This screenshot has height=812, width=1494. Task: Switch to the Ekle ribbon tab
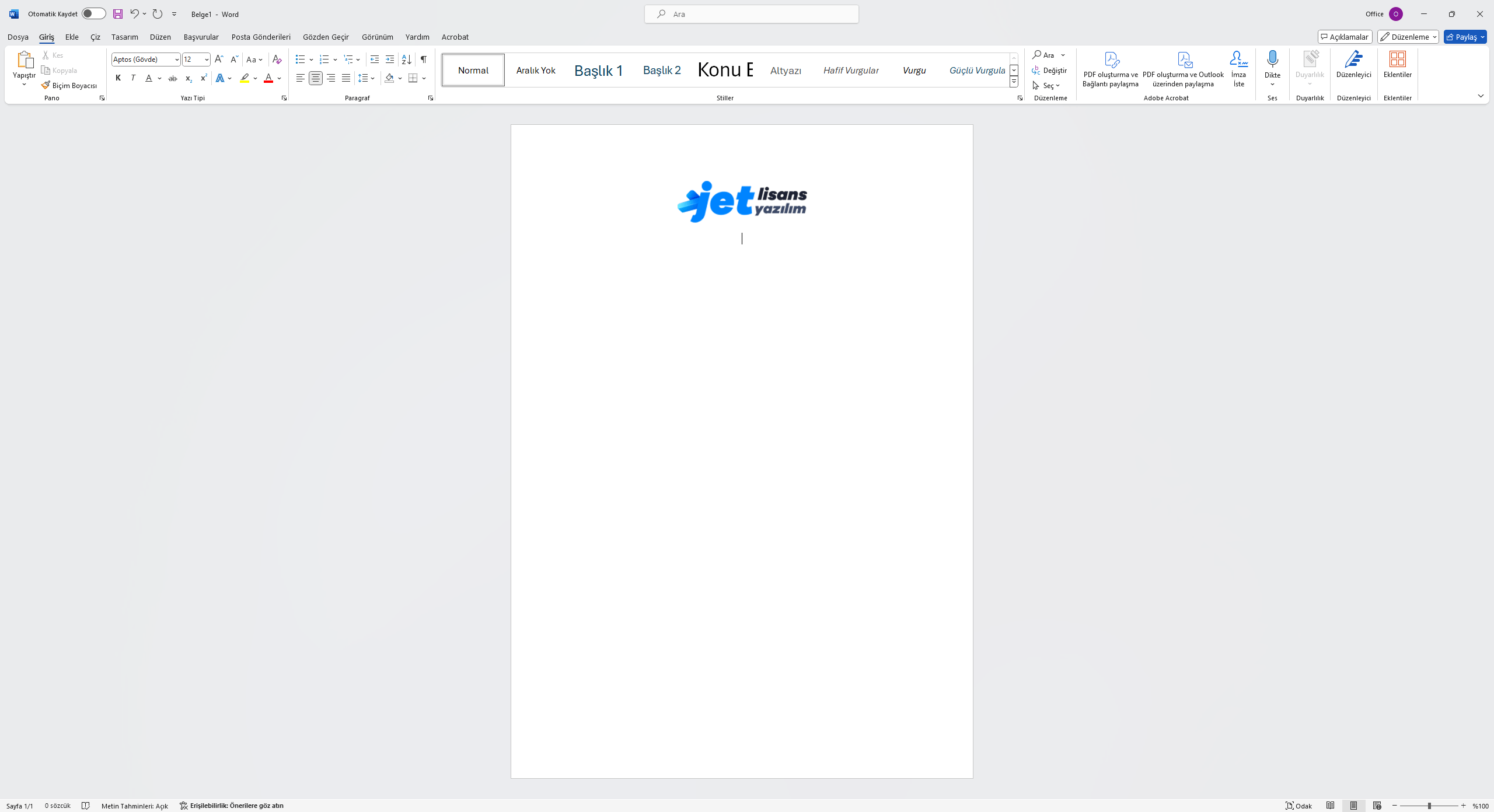click(71, 37)
